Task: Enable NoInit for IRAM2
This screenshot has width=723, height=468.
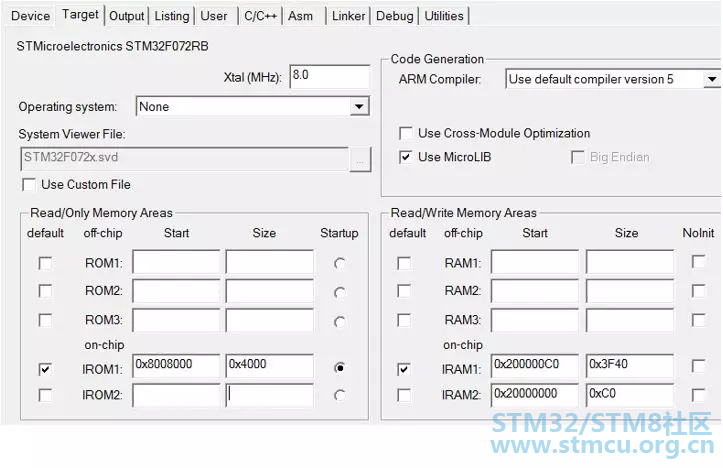Action: 699,395
